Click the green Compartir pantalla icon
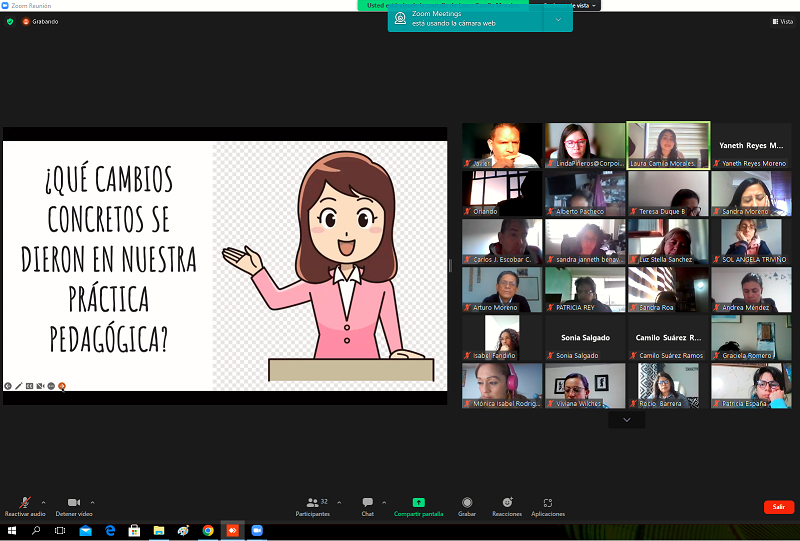Screen dimensions: 800x541 (x=418, y=502)
